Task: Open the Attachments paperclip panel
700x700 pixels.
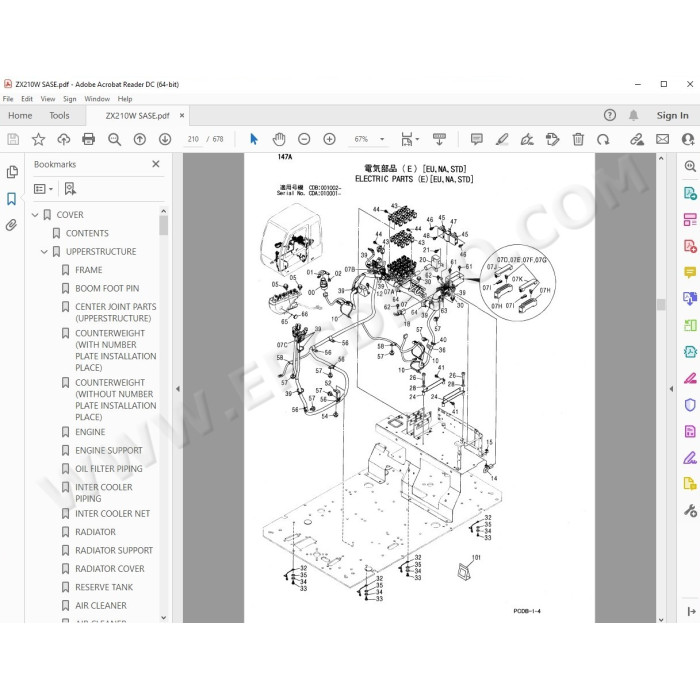Action: (x=12, y=225)
